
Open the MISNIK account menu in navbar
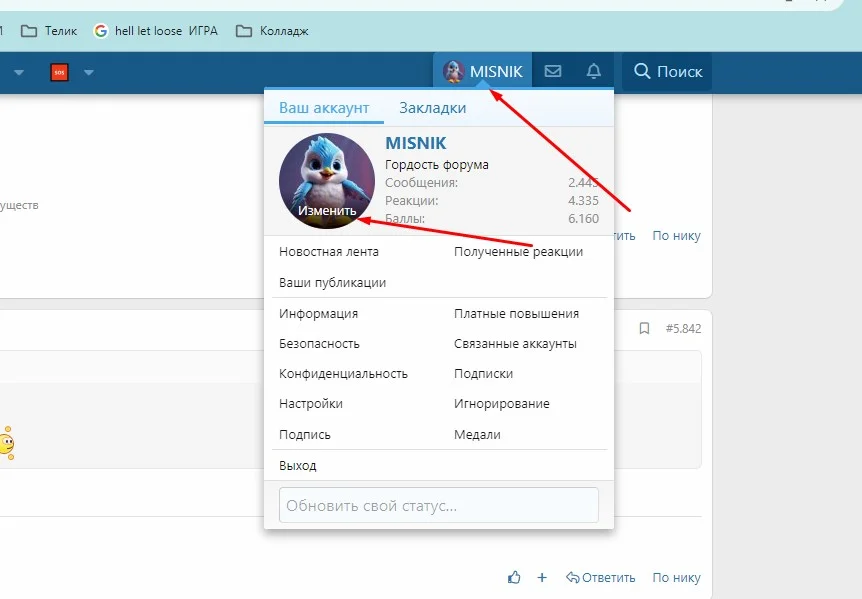point(483,71)
